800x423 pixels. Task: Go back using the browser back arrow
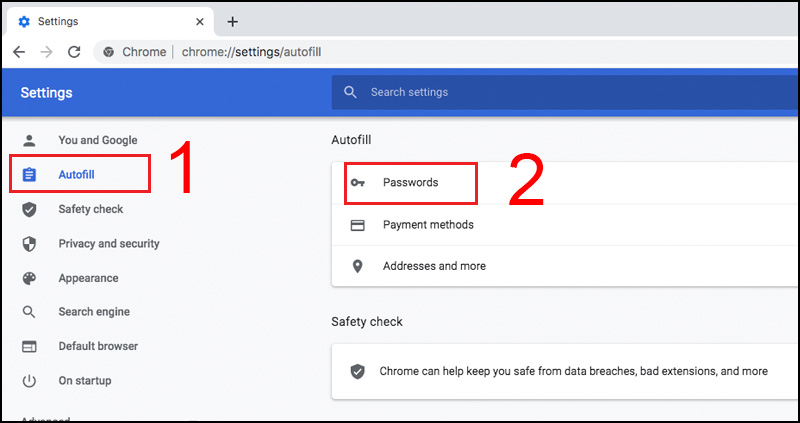pos(19,52)
